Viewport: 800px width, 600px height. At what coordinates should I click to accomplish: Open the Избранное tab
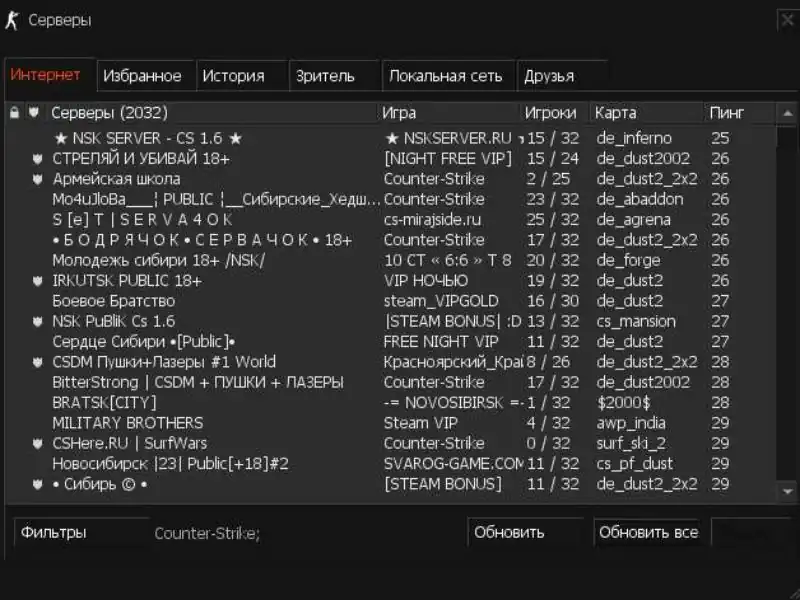coord(146,76)
